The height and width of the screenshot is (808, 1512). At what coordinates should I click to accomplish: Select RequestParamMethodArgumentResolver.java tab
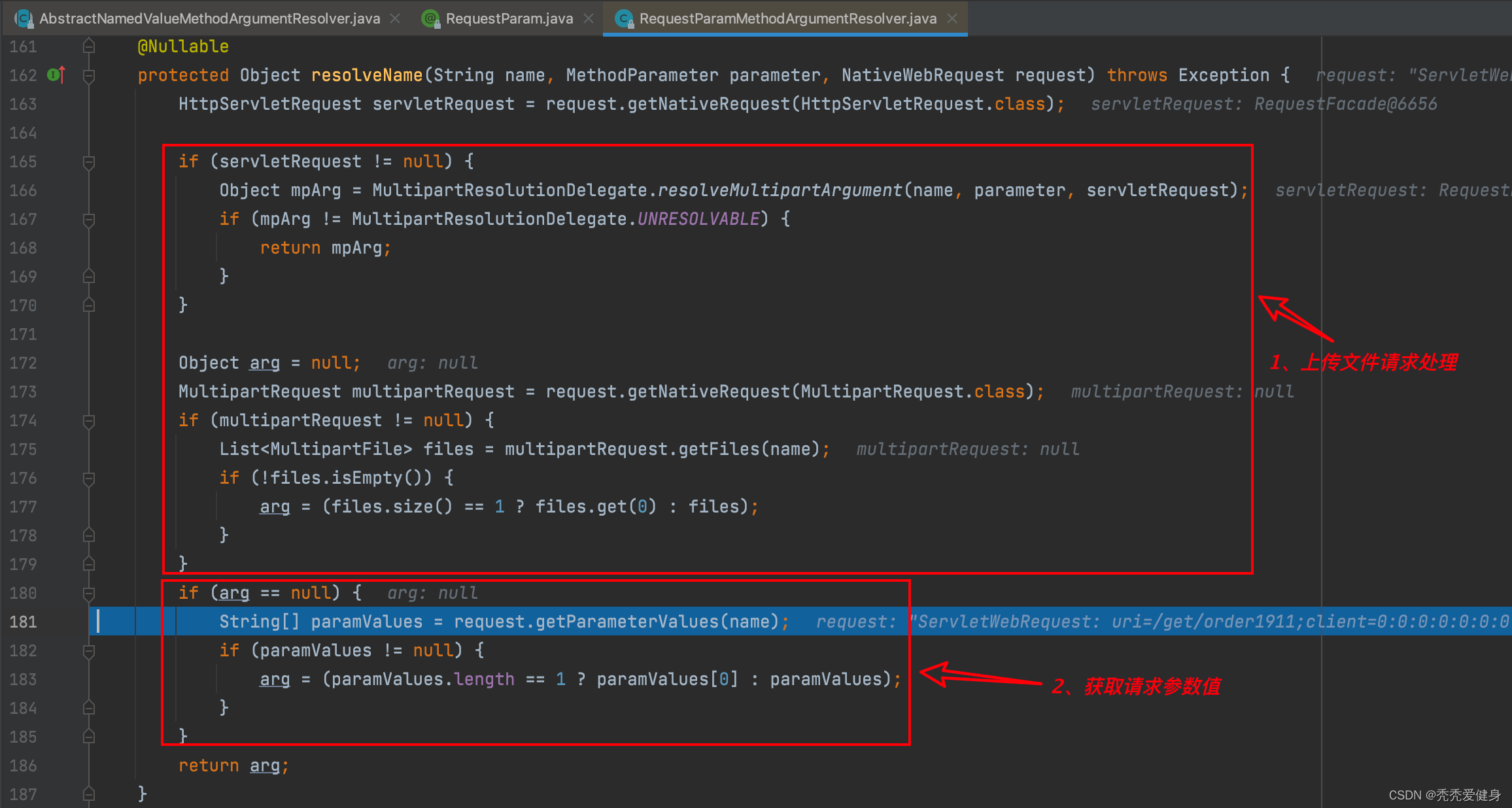pos(787,18)
